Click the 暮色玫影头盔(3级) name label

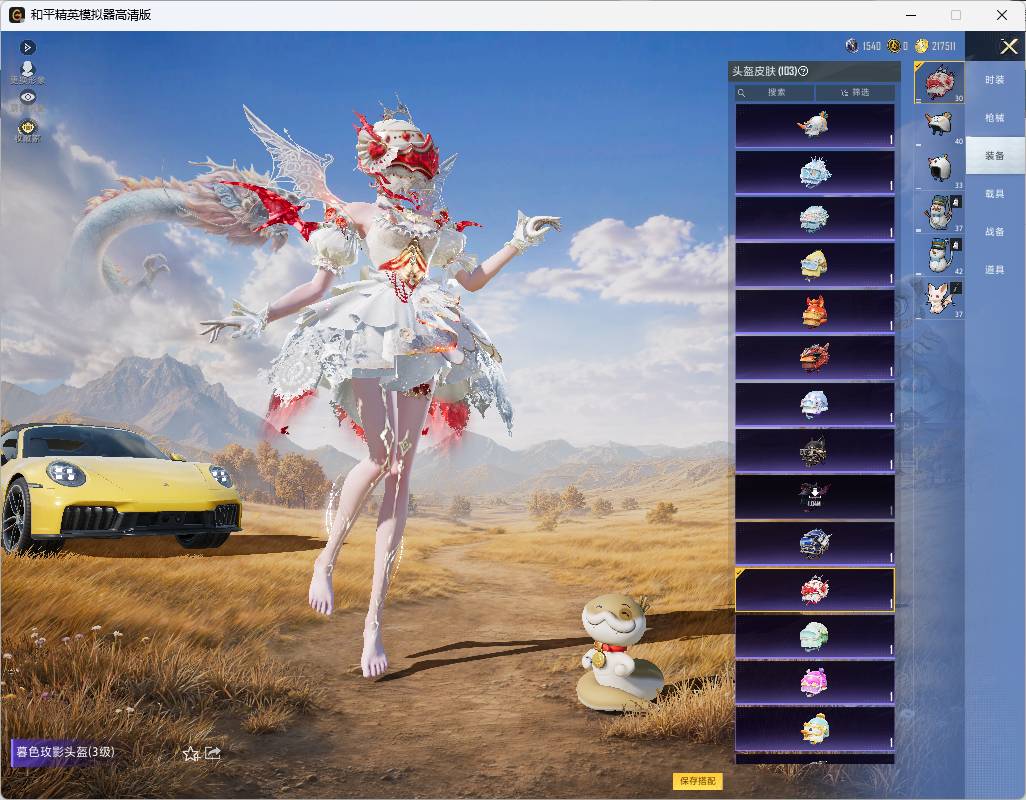point(65,752)
